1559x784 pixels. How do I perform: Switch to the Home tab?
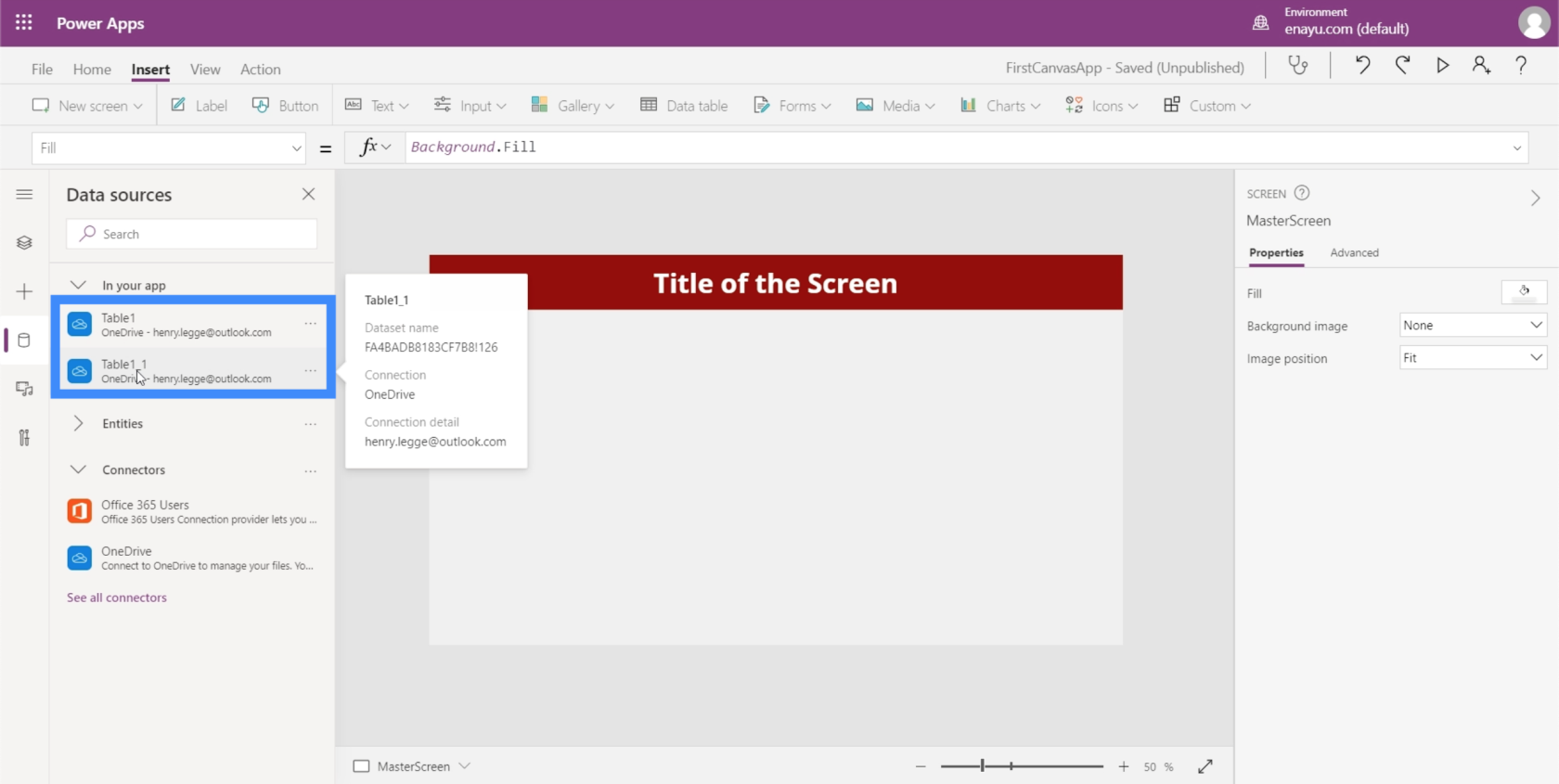[x=92, y=69]
